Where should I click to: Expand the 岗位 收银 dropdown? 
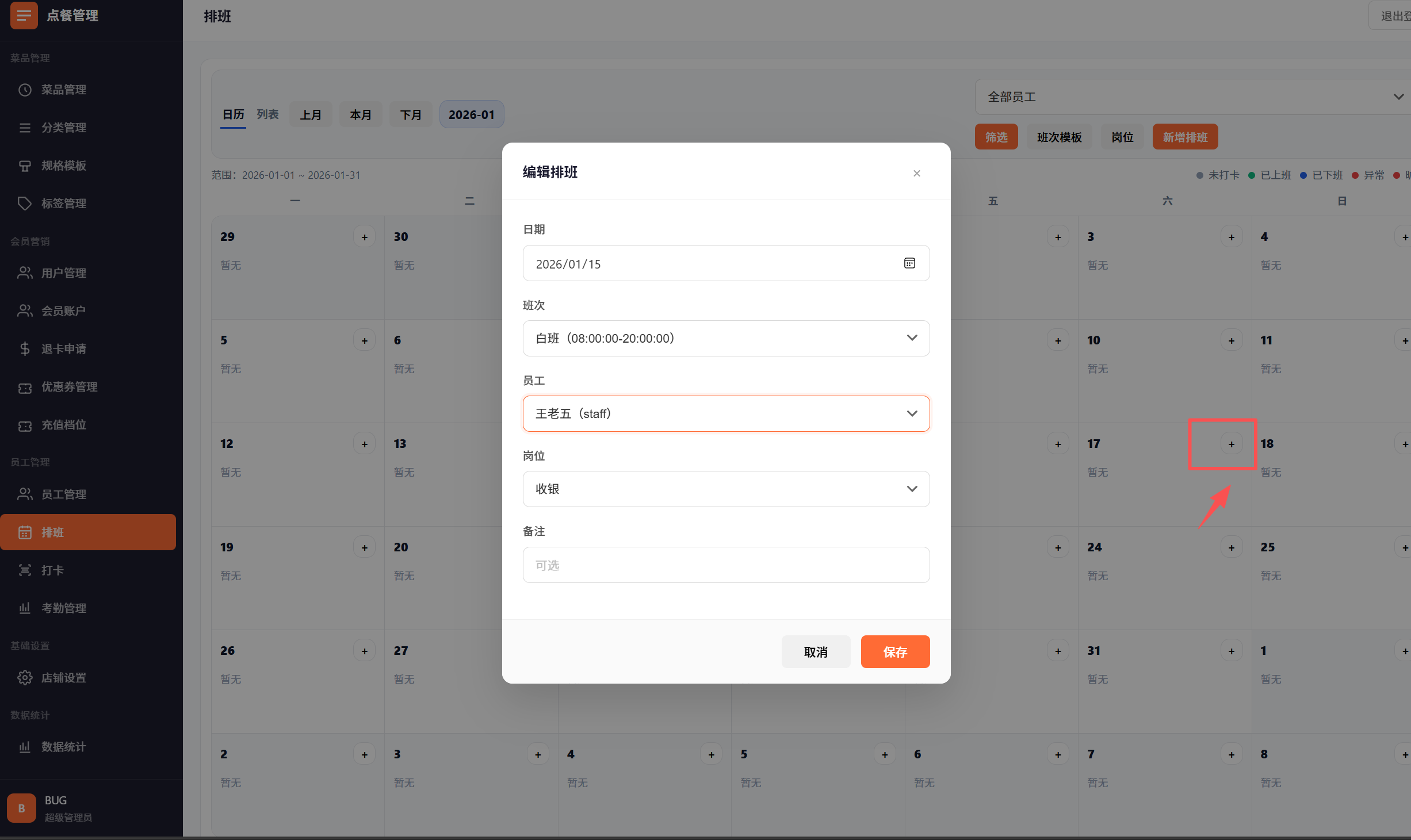(726, 489)
